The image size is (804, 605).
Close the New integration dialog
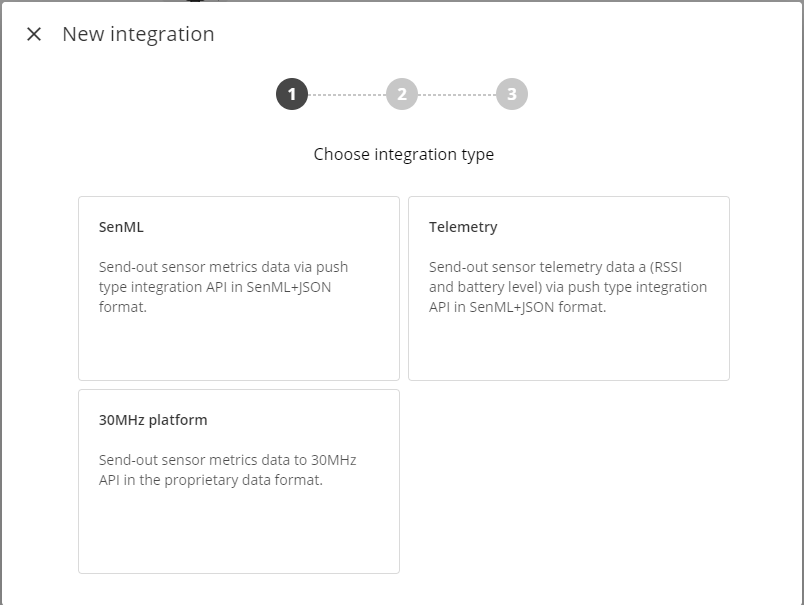(x=34, y=34)
